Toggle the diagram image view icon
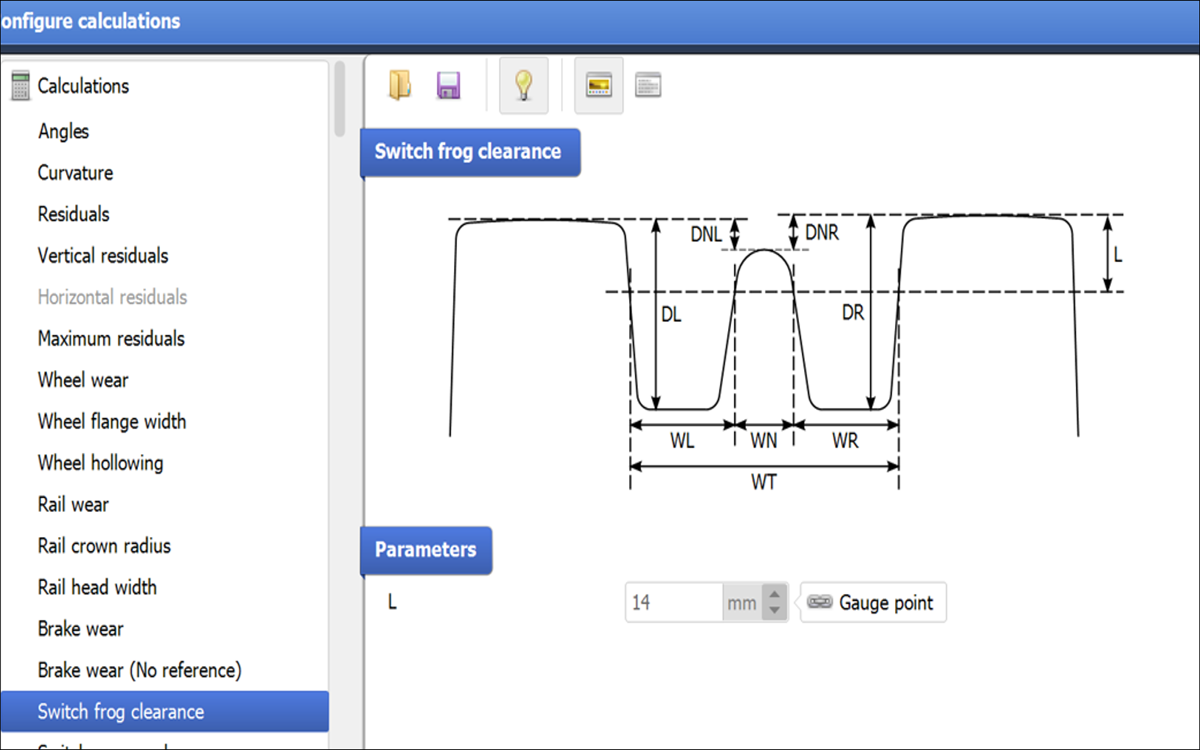The height and width of the screenshot is (750, 1200). (x=599, y=86)
